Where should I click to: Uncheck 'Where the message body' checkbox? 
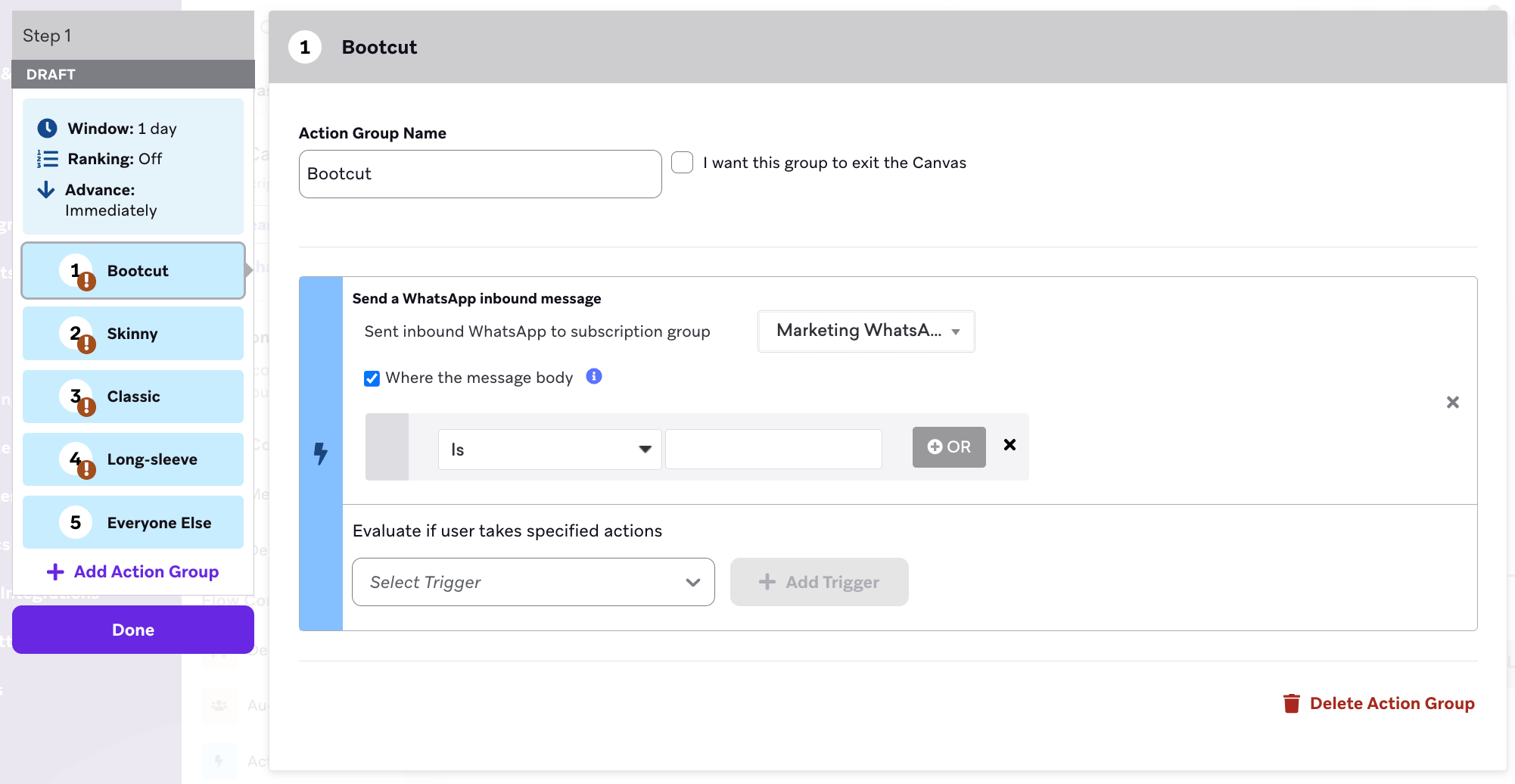tap(372, 378)
